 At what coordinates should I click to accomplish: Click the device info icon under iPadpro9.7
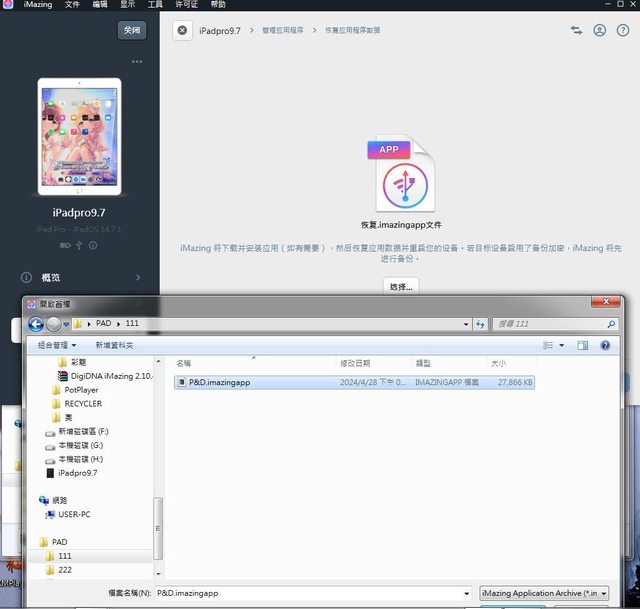coord(93,245)
